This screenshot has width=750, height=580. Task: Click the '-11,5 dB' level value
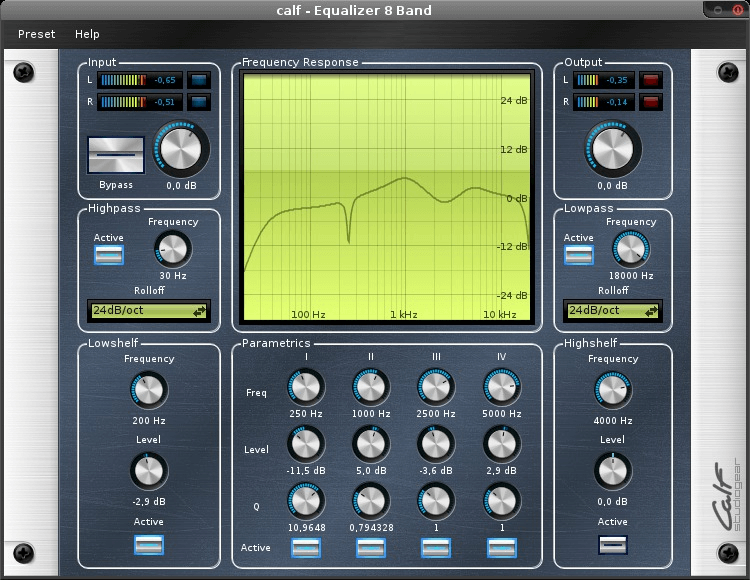coord(306,471)
